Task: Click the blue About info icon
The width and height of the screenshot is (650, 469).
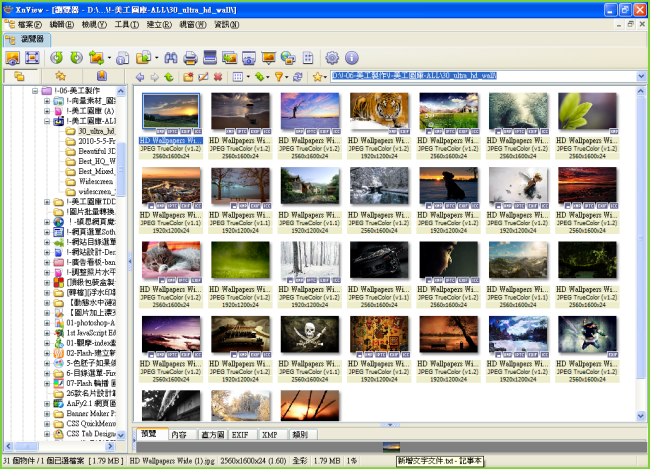Action: [x=352, y=57]
